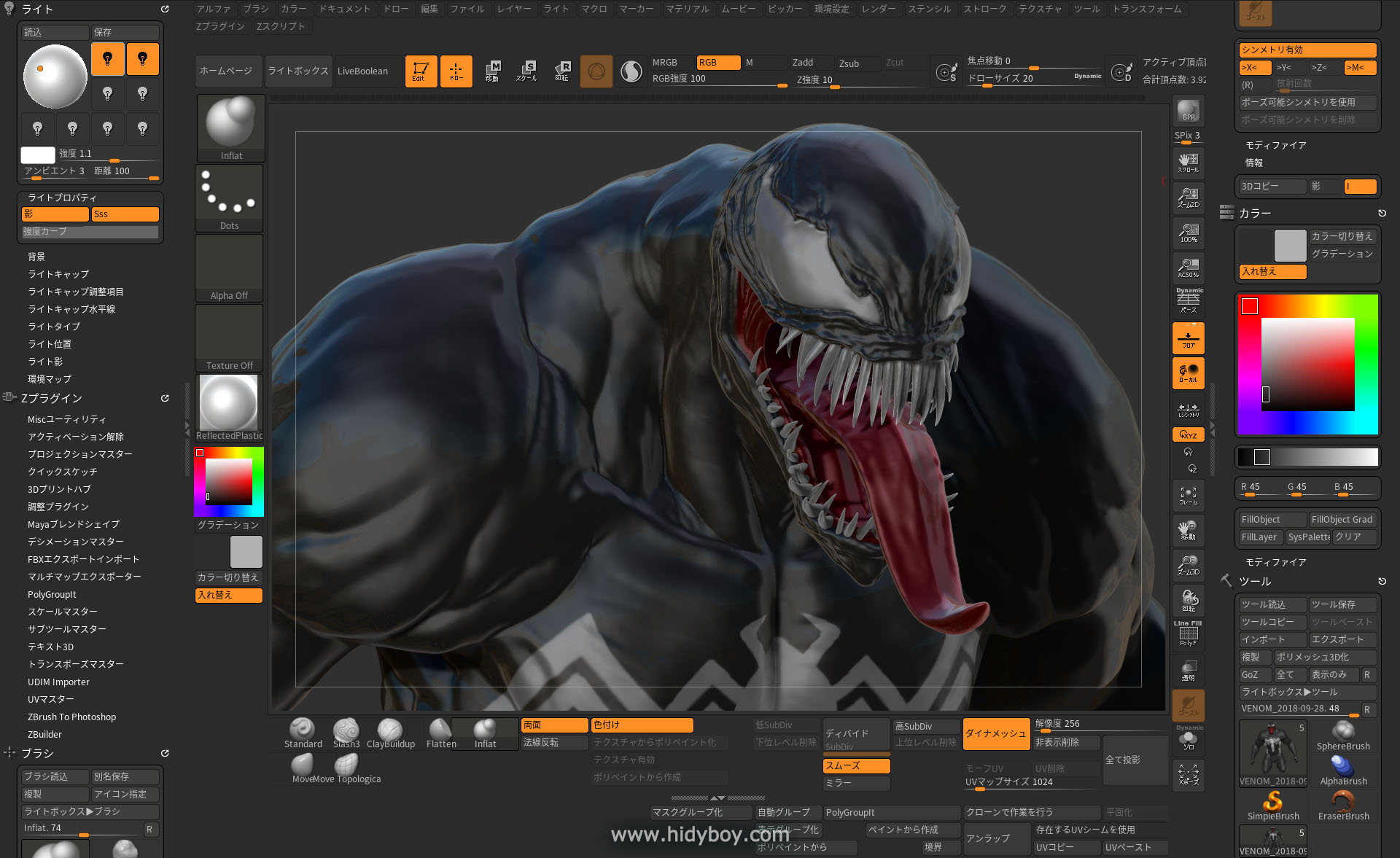Click the ツール保存 button
This screenshot has height=858, width=1400.
[1342, 604]
